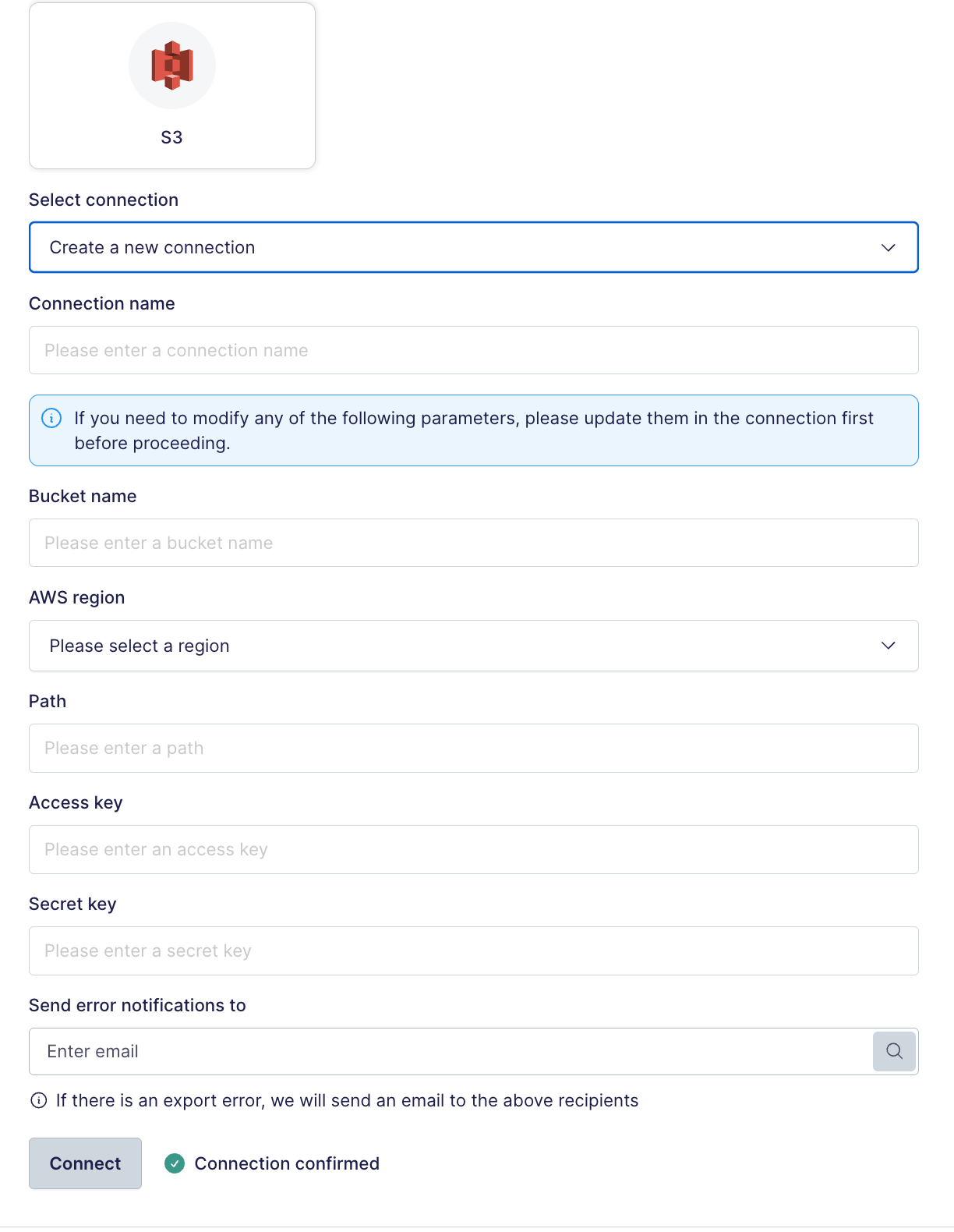Focus the Bucket name input field

474,543
